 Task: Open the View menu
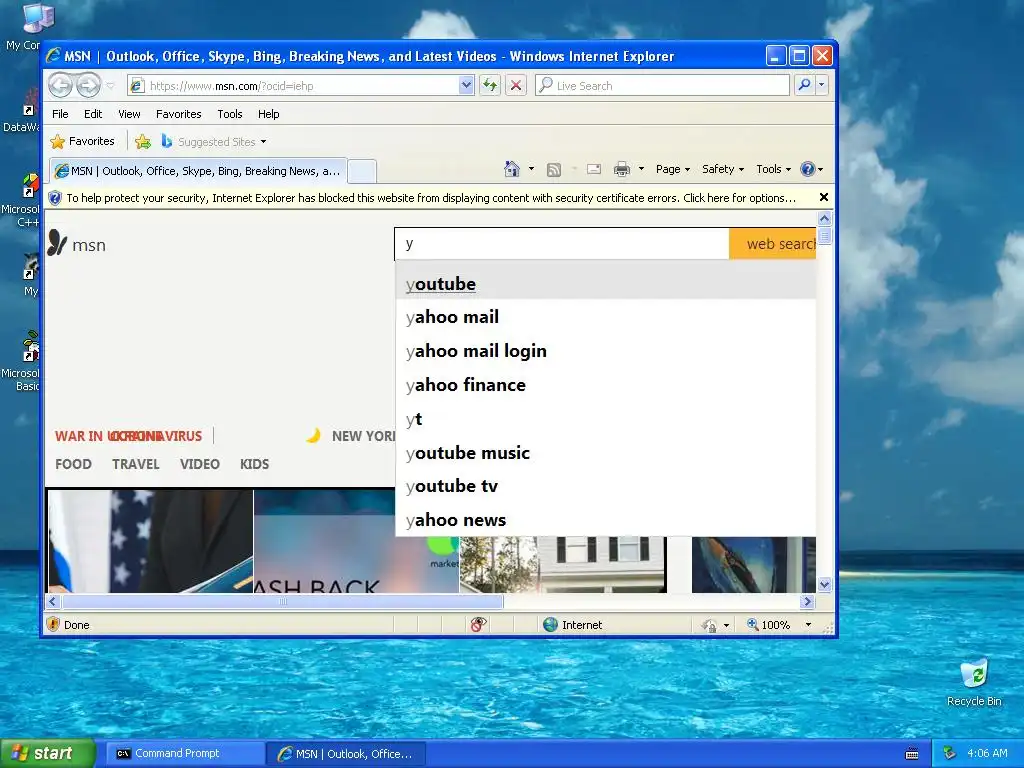129,114
